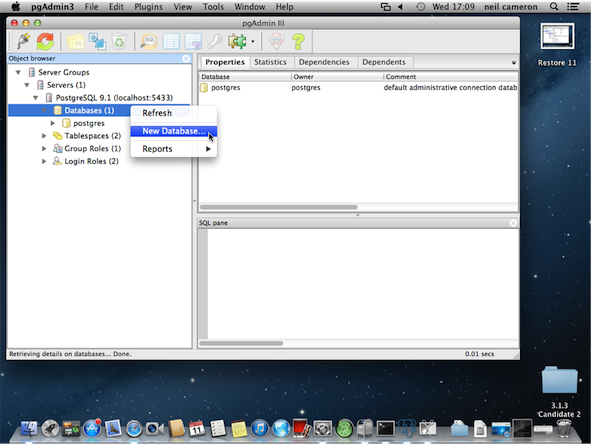Select Login Roles (2) in the tree

(91, 161)
